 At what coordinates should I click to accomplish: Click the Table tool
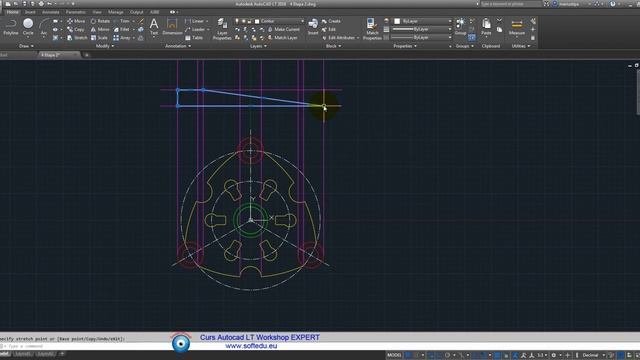194,38
